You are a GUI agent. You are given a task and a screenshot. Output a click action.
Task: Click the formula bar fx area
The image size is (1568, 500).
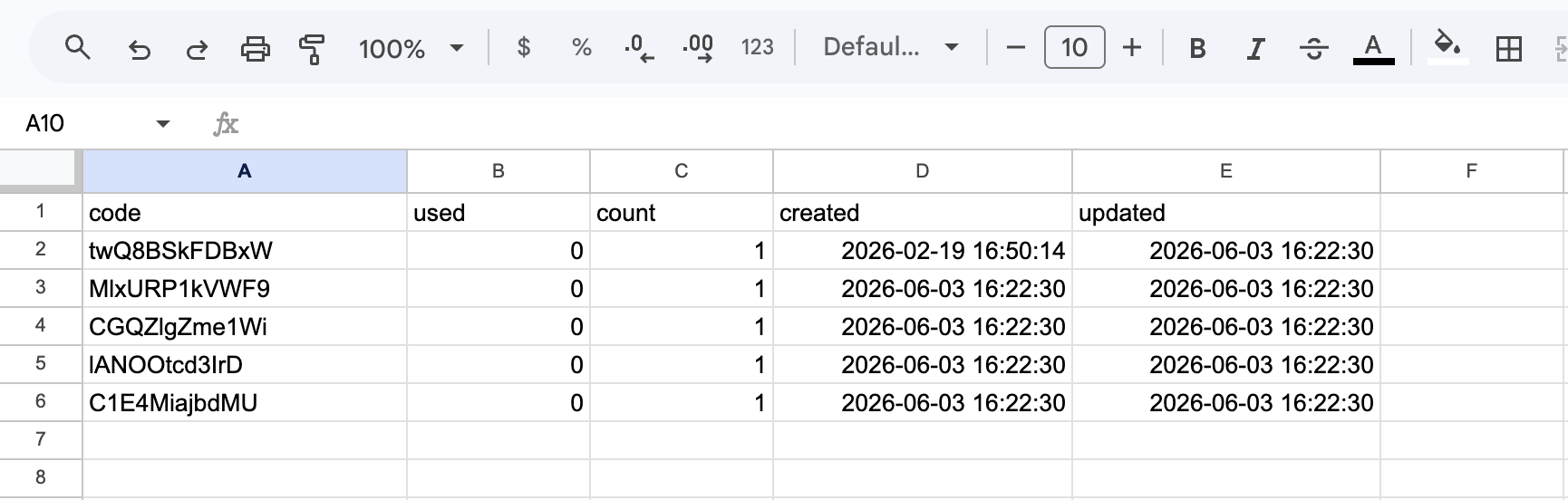[225, 123]
